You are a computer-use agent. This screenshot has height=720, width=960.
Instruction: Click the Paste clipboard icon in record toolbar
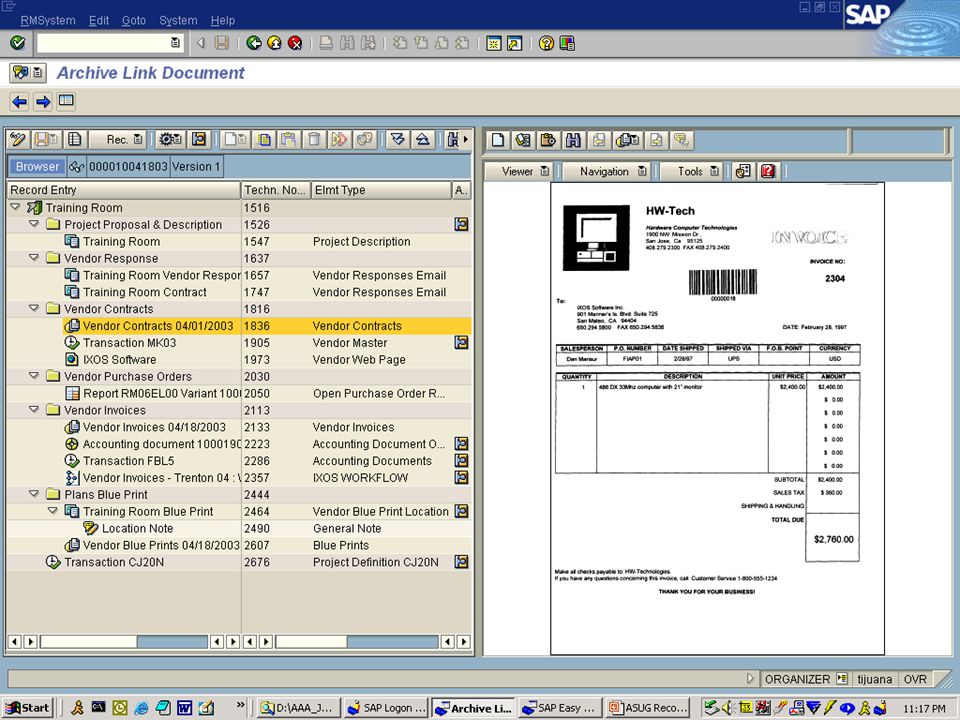[288, 140]
